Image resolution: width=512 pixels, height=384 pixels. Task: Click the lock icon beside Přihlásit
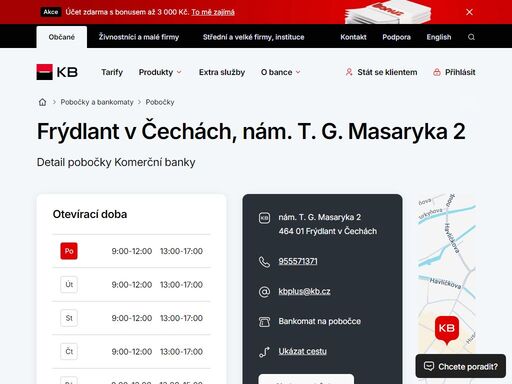pos(437,72)
